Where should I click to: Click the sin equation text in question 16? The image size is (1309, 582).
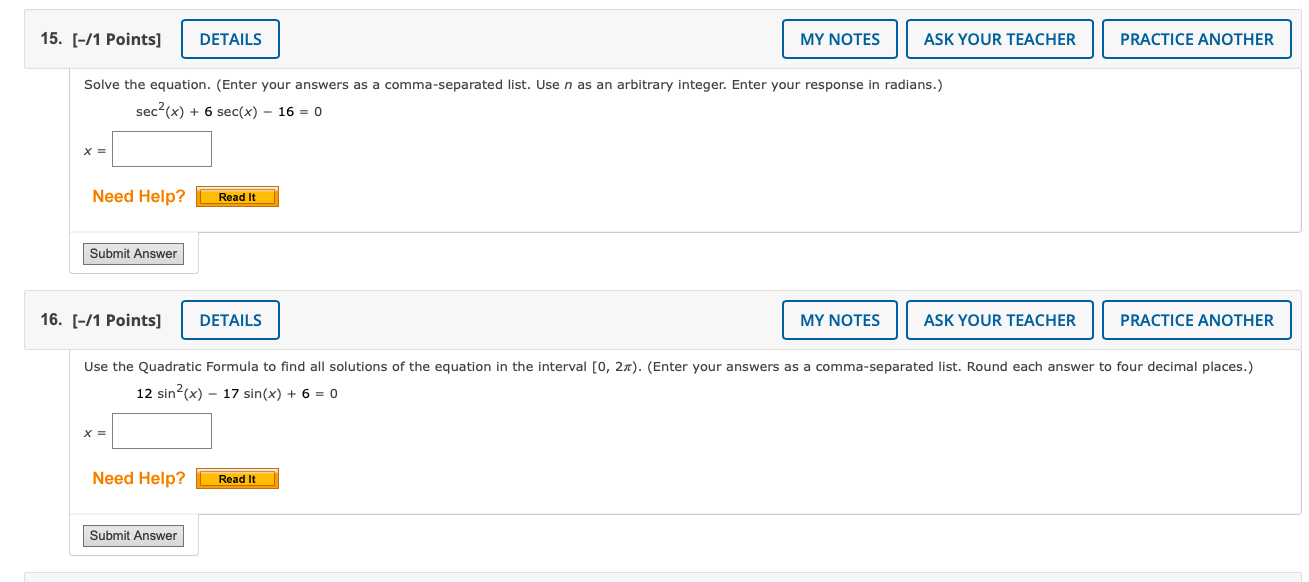tap(235, 394)
